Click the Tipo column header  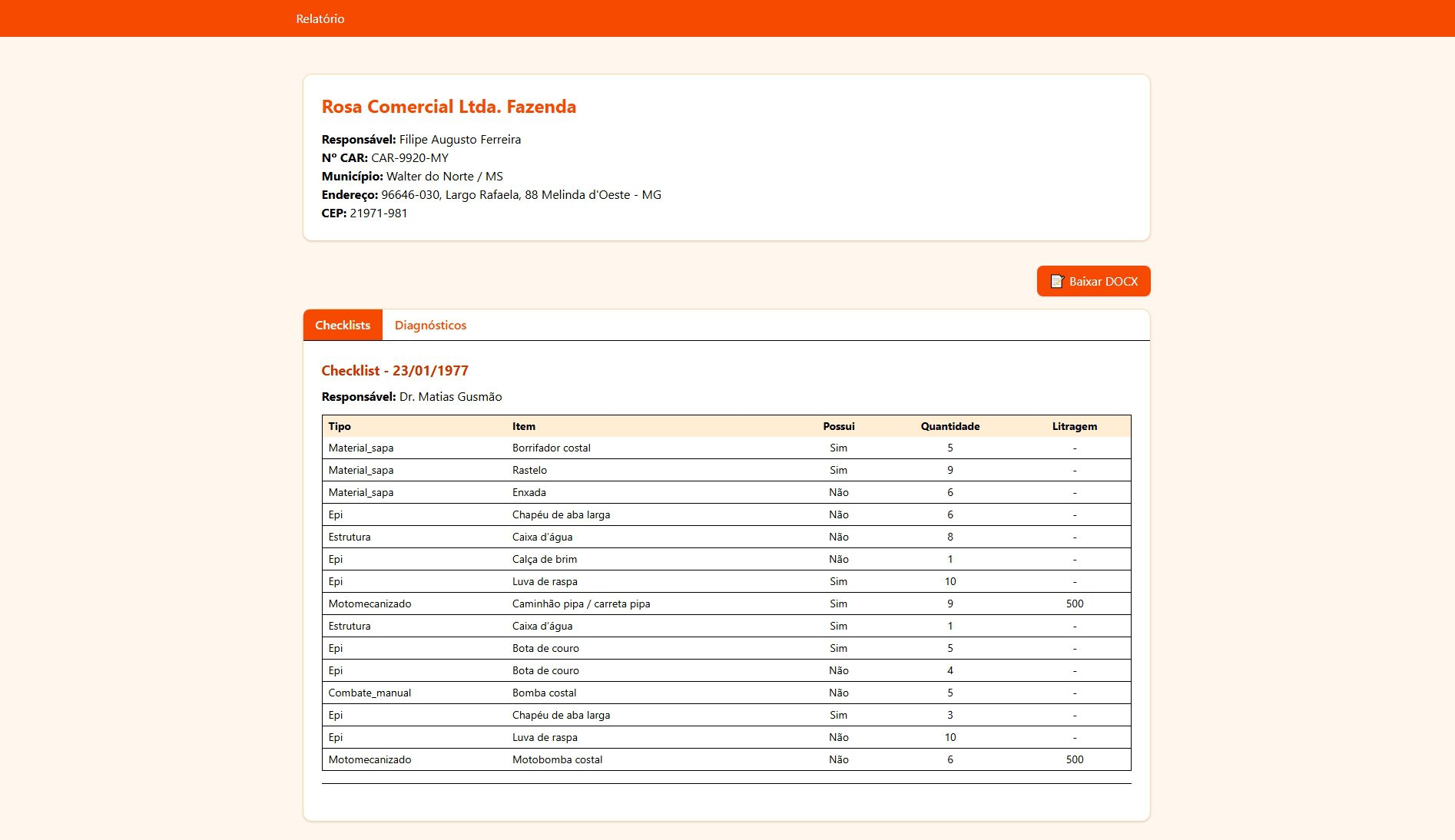click(x=340, y=426)
